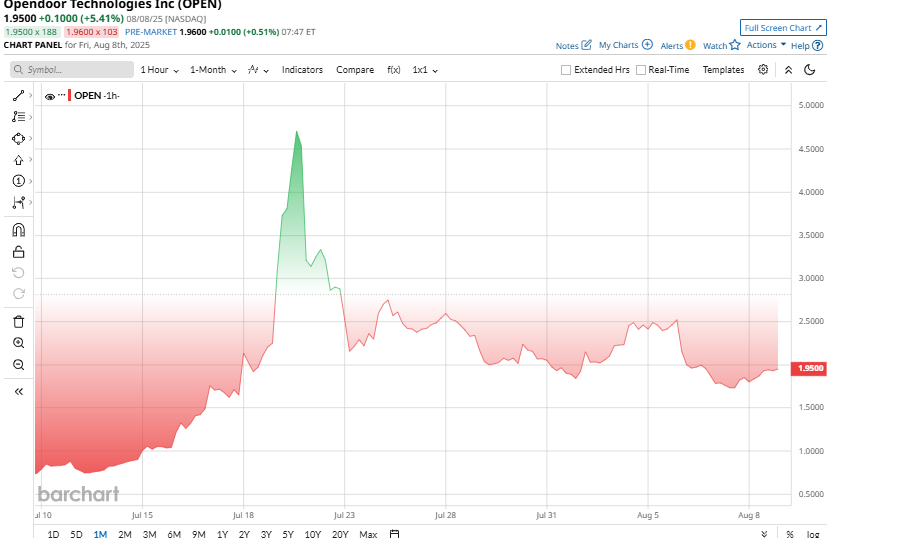Select the 5D time range tab
The width and height of the screenshot is (904, 538).
76,534
